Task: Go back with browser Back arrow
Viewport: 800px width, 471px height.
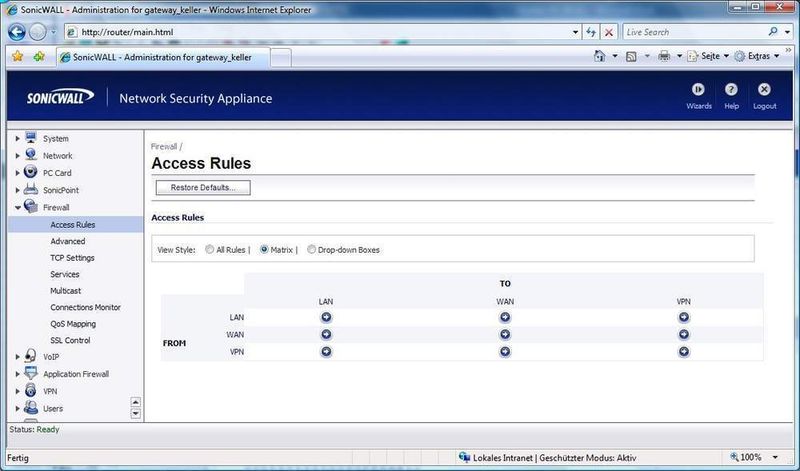Action: tap(17, 32)
